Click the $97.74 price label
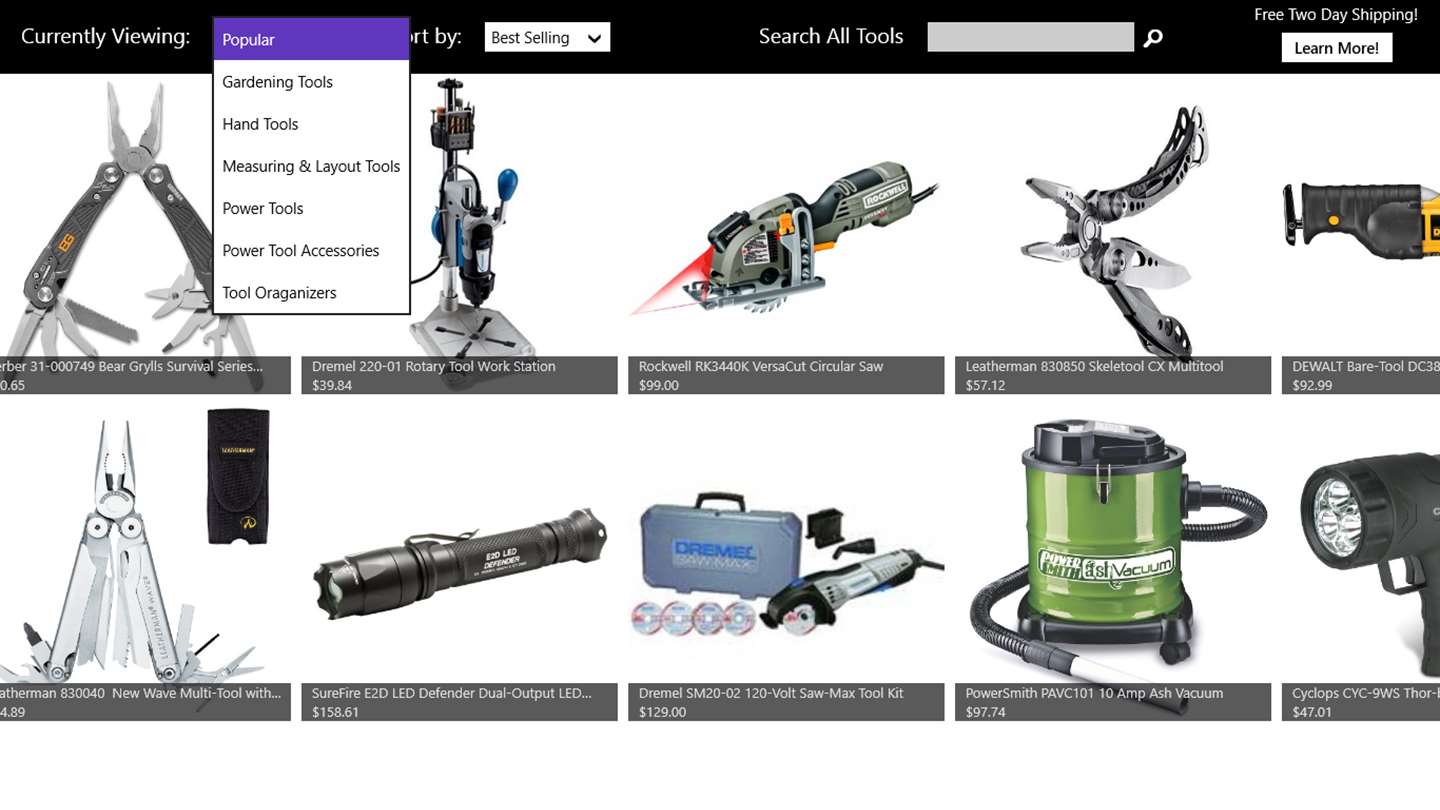The image size is (1440, 810). 985,712
